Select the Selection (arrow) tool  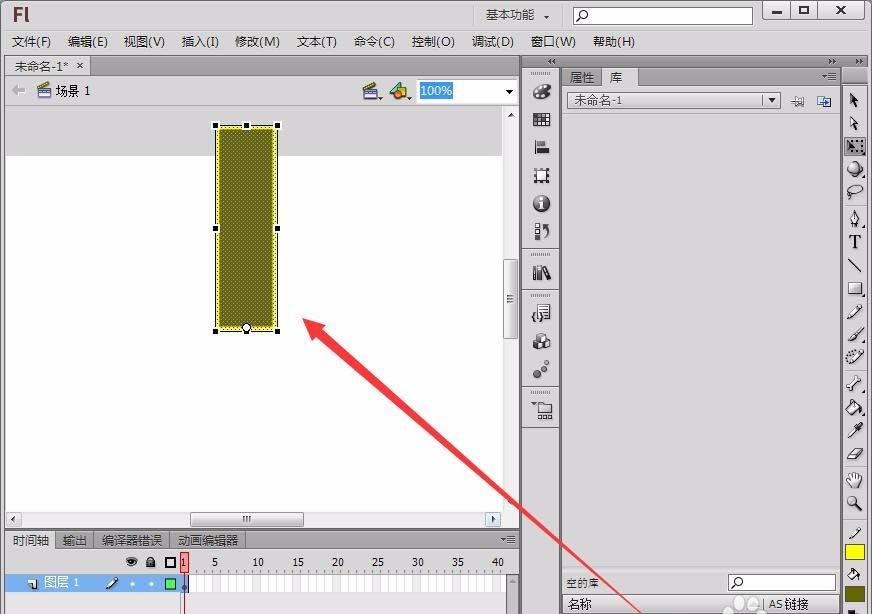pos(854,100)
